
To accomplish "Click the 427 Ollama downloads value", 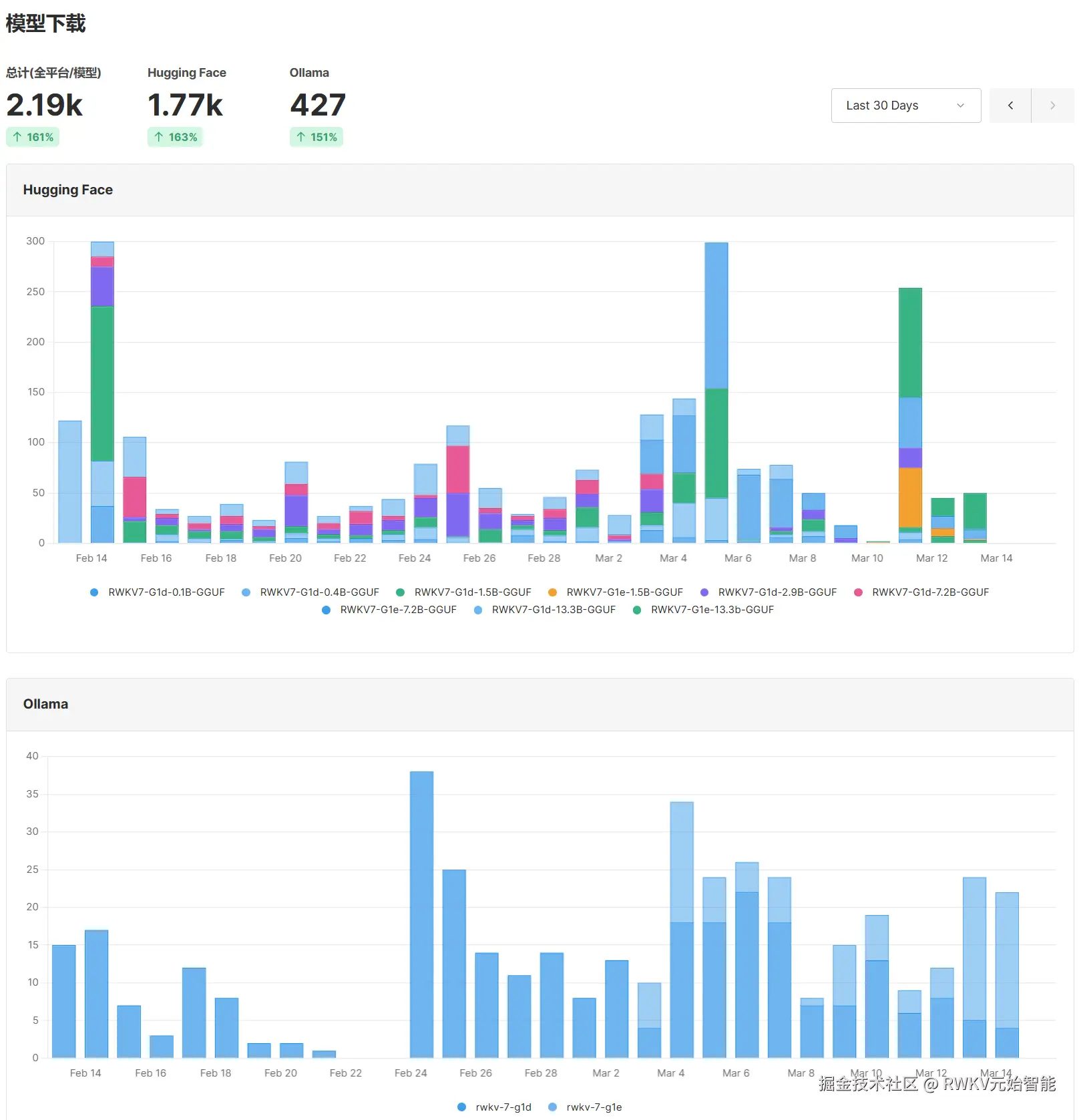I will point(318,105).
